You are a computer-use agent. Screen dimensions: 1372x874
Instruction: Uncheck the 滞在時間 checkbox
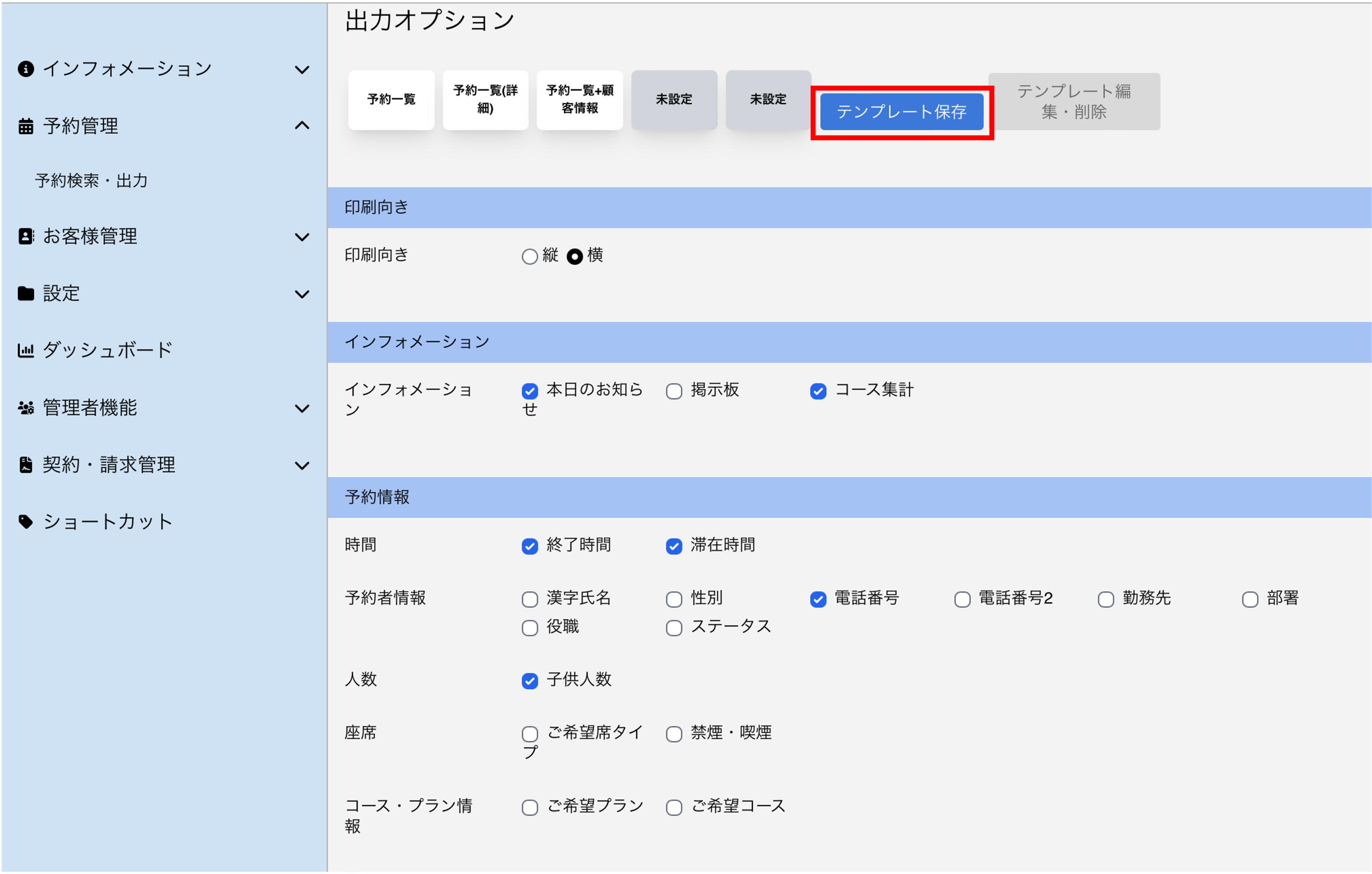point(675,547)
